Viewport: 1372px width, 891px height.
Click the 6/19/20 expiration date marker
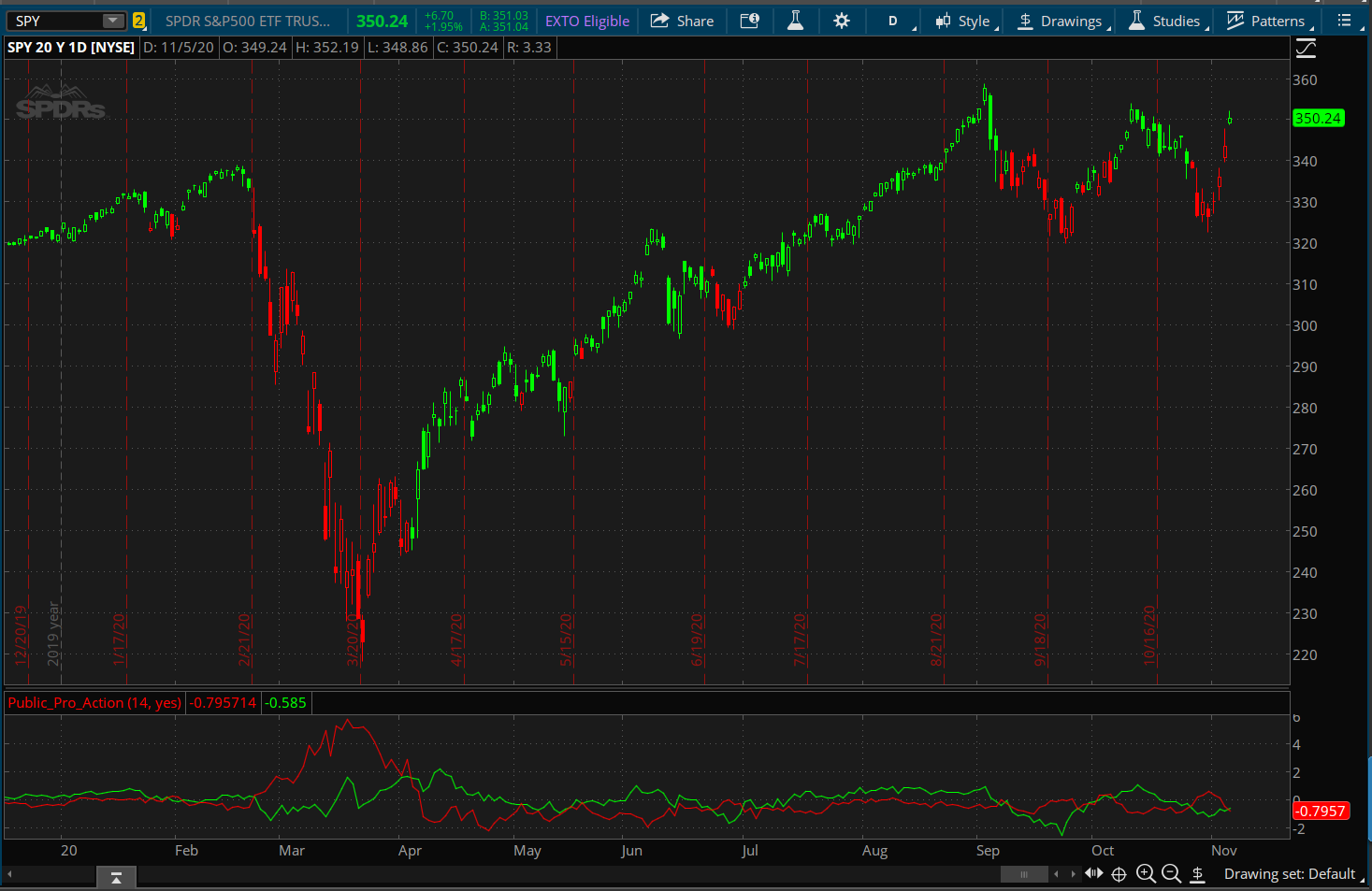(x=698, y=640)
